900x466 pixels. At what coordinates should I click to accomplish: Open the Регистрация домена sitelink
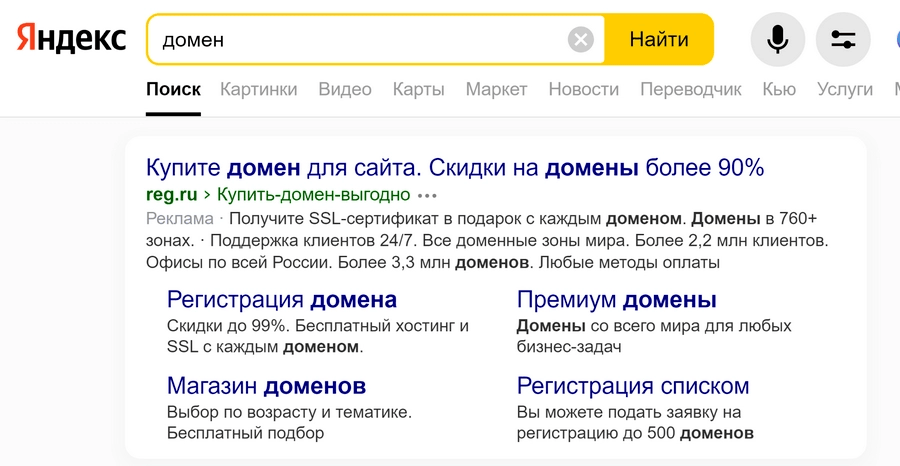282,300
